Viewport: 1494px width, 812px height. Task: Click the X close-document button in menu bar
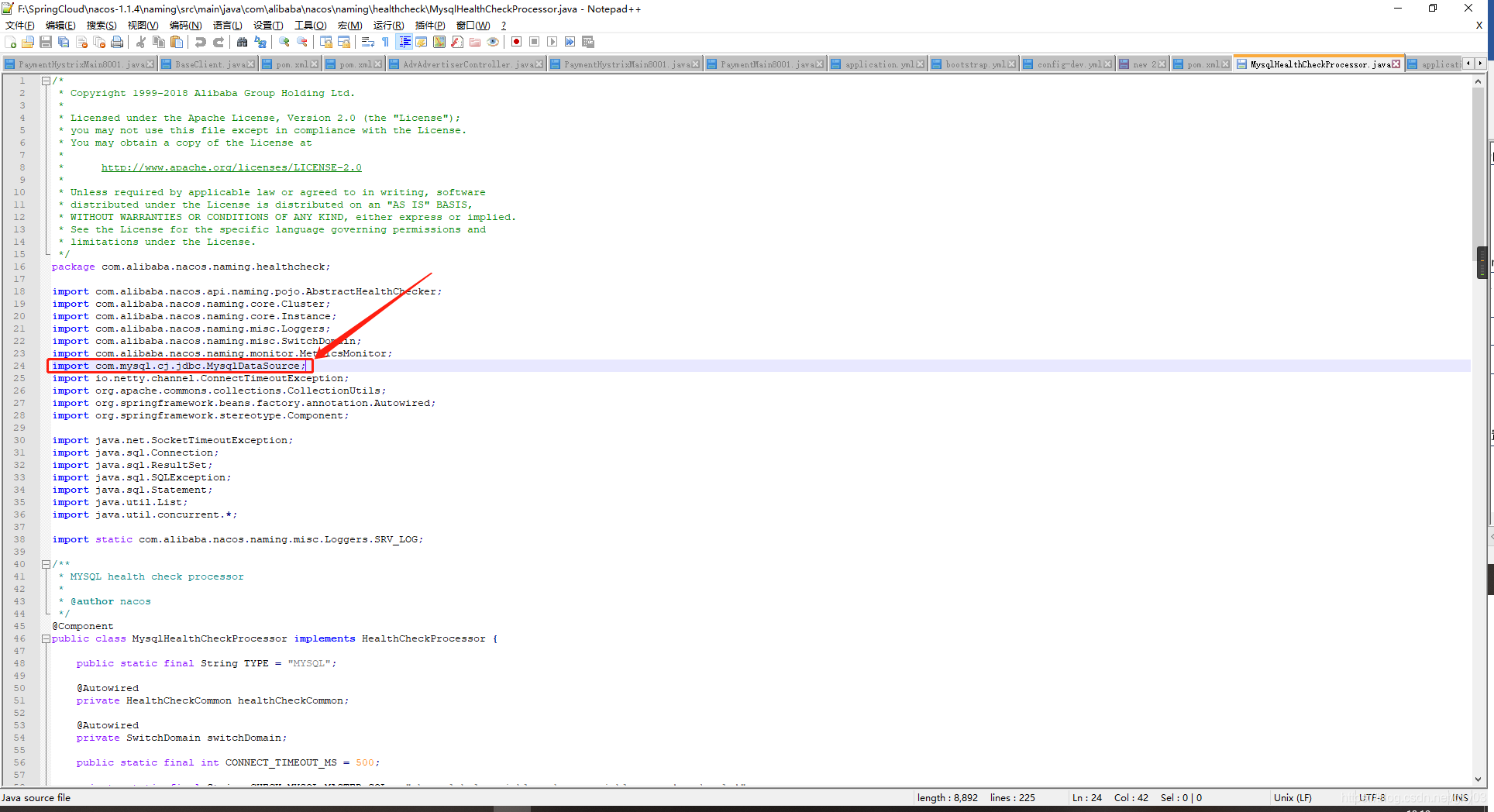(x=1479, y=26)
